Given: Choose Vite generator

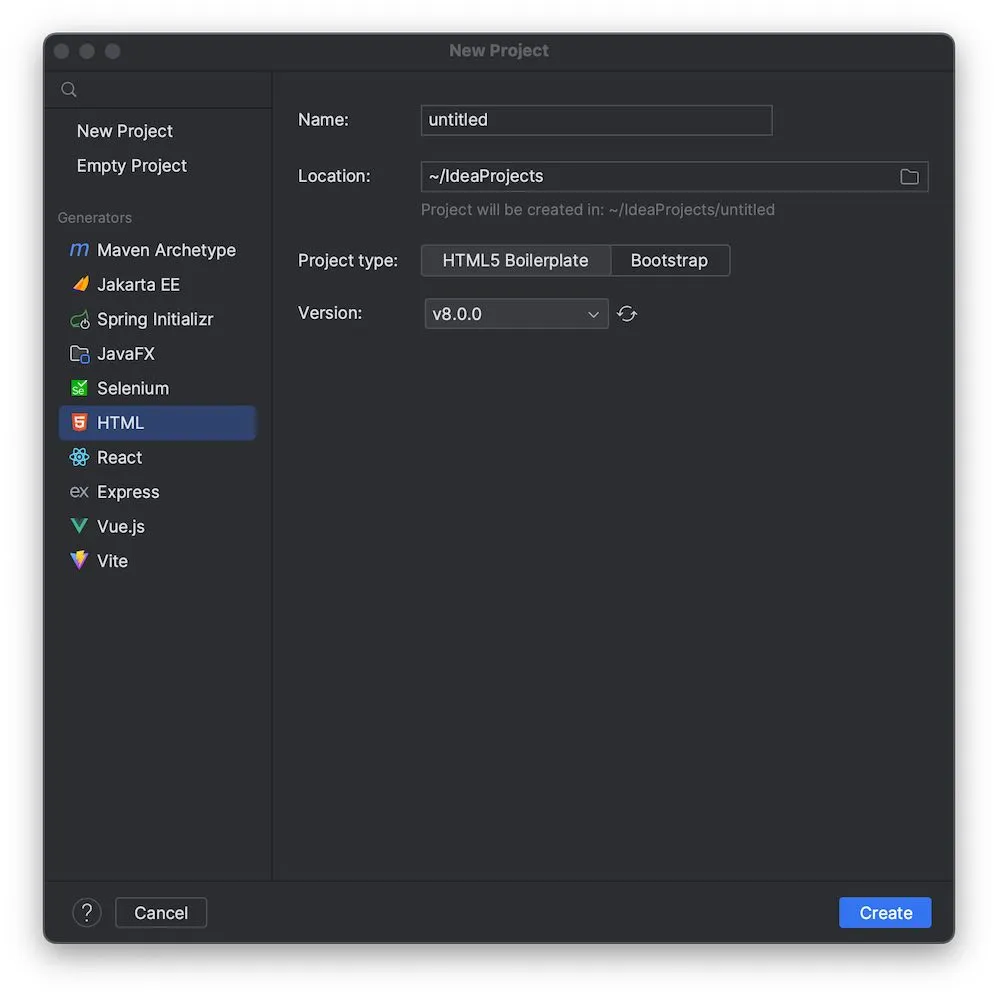Looking at the screenshot, I should pyautogui.click(x=157, y=560).
